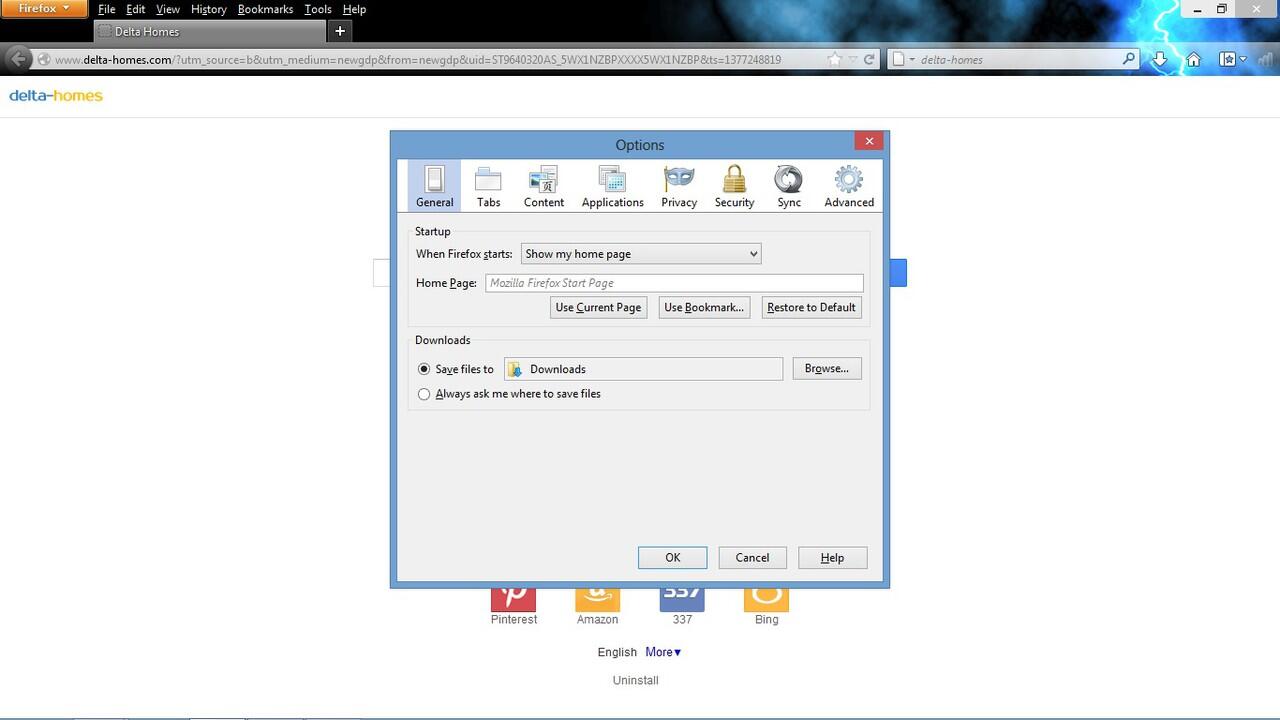The image size is (1280, 720).
Task: Expand the More languages dropdown
Action: coord(663,652)
